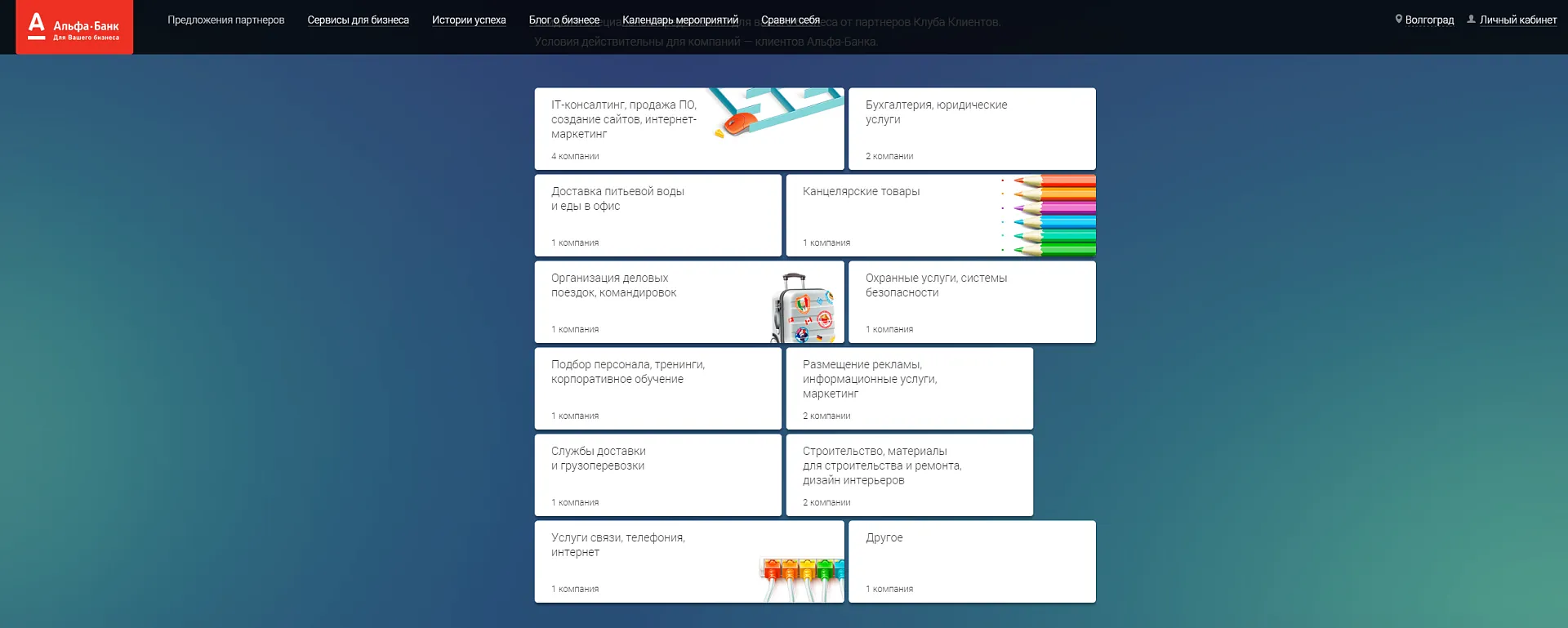The width and height of the screenshot is (1568, 628).
Task: Go to Истории успеха page
Action: 469,20
